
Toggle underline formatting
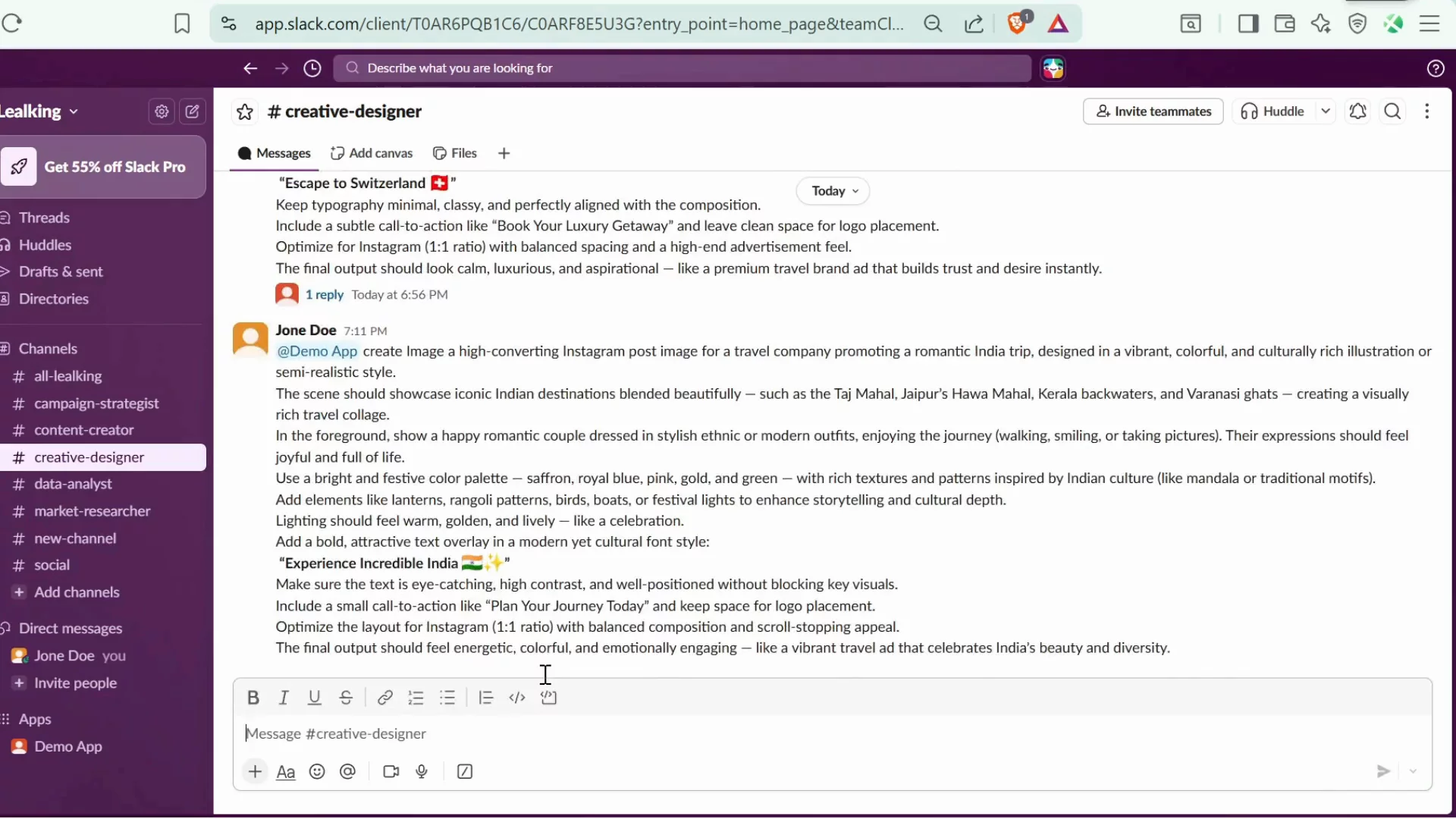pos(314,698)
